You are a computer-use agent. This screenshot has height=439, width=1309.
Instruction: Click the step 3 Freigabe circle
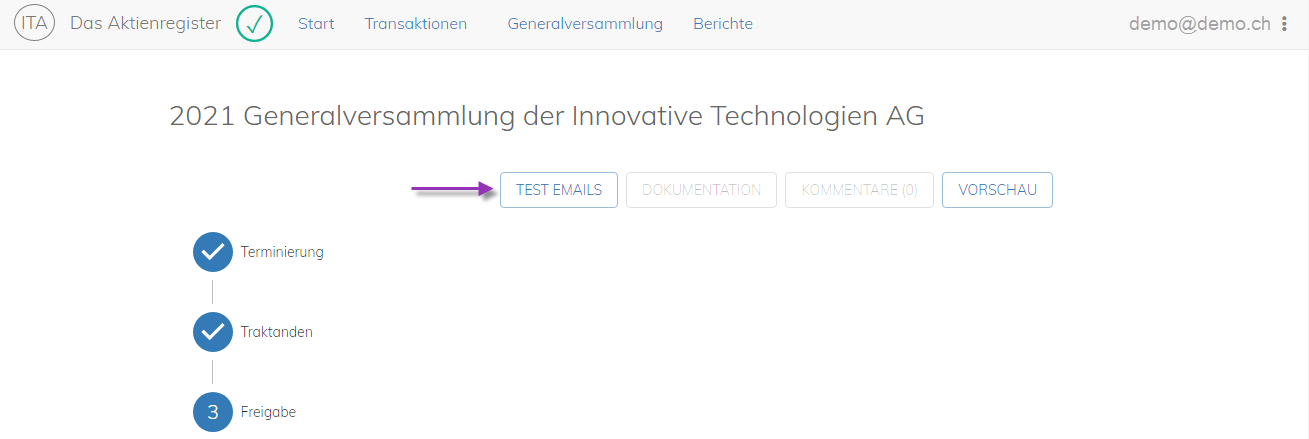tap(212, 412)
